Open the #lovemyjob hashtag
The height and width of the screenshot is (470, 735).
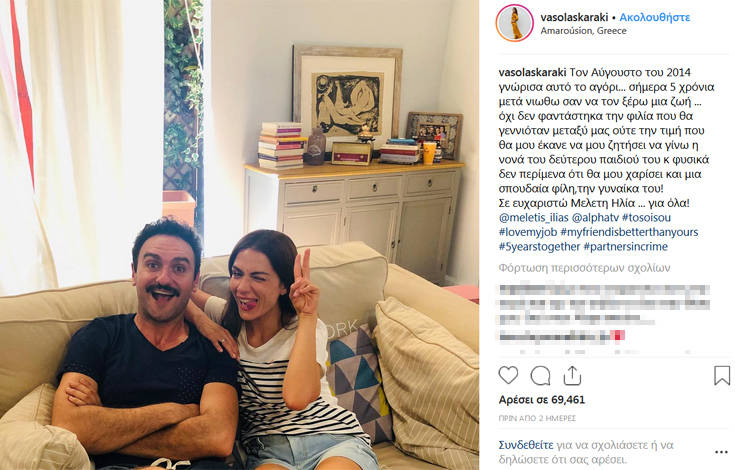528,232
